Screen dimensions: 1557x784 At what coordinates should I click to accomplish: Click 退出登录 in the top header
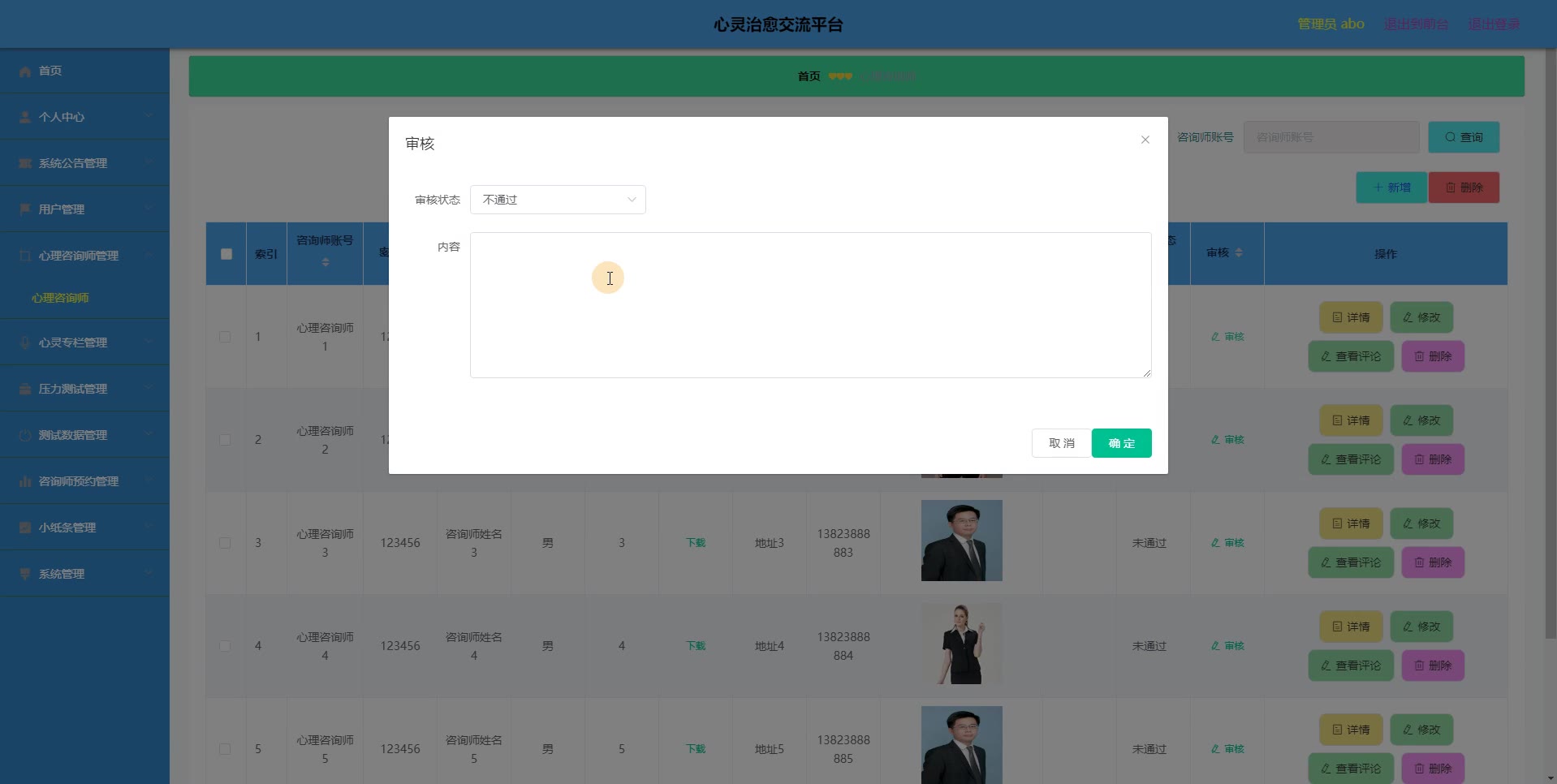click(1494, 24)
